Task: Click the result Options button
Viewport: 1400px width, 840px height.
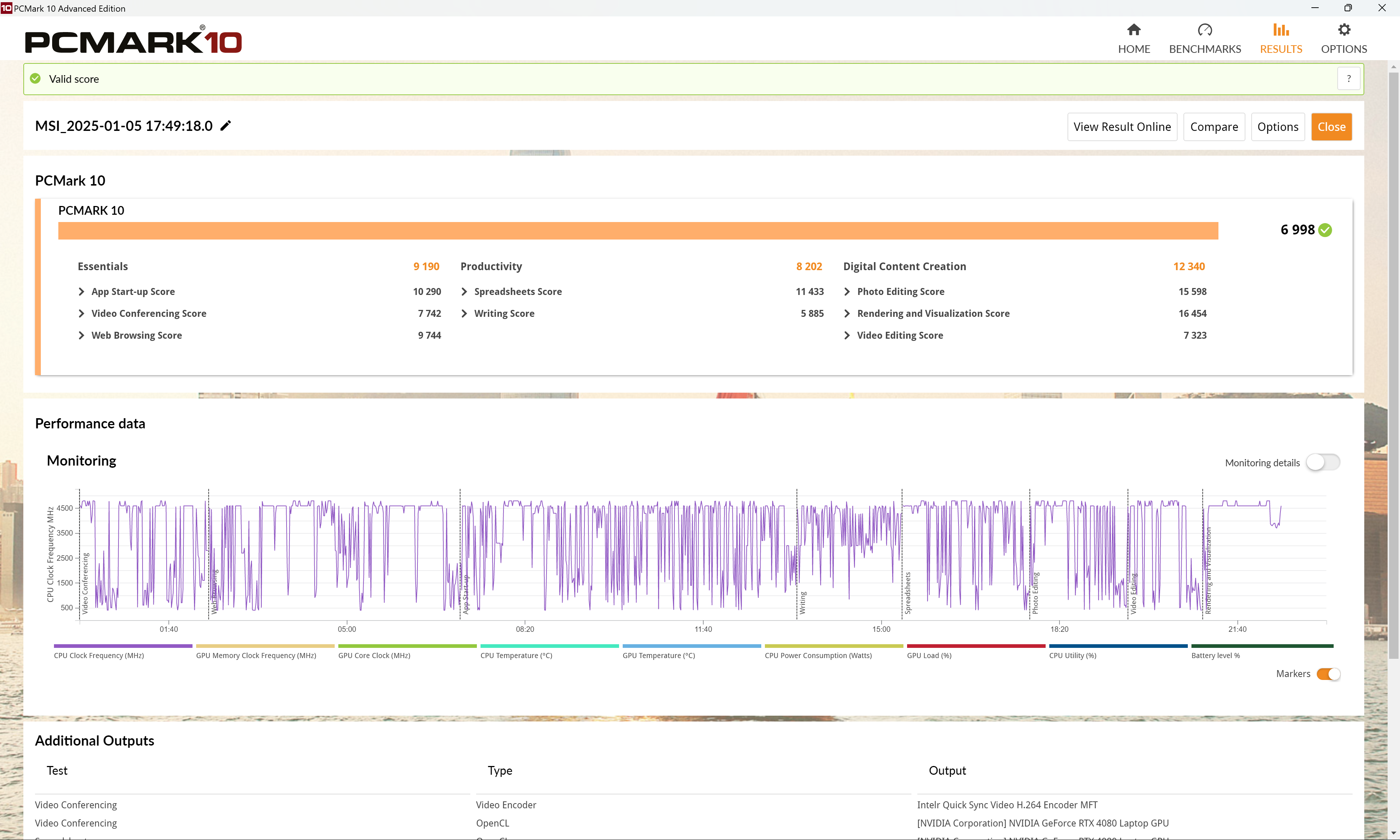Action: point(1278,127)
